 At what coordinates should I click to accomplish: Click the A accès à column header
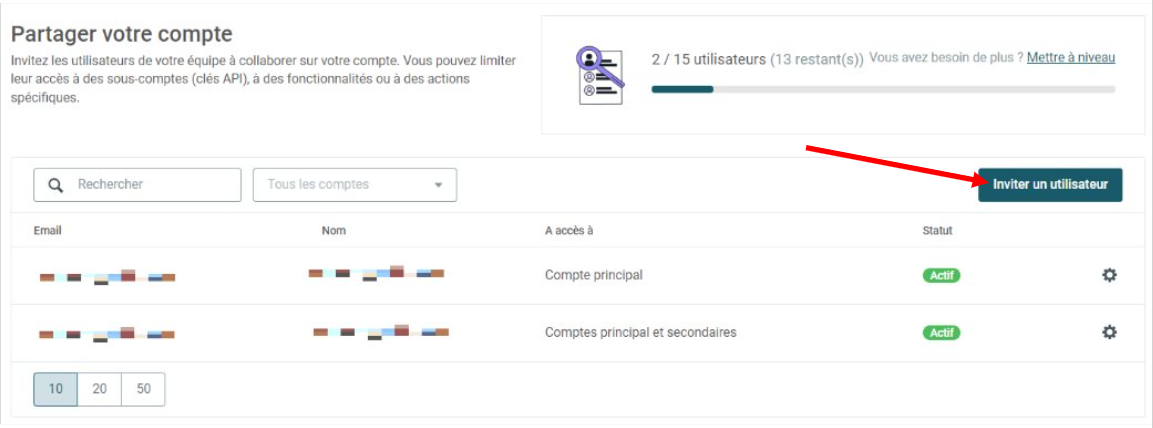click(x=569, y=231)
